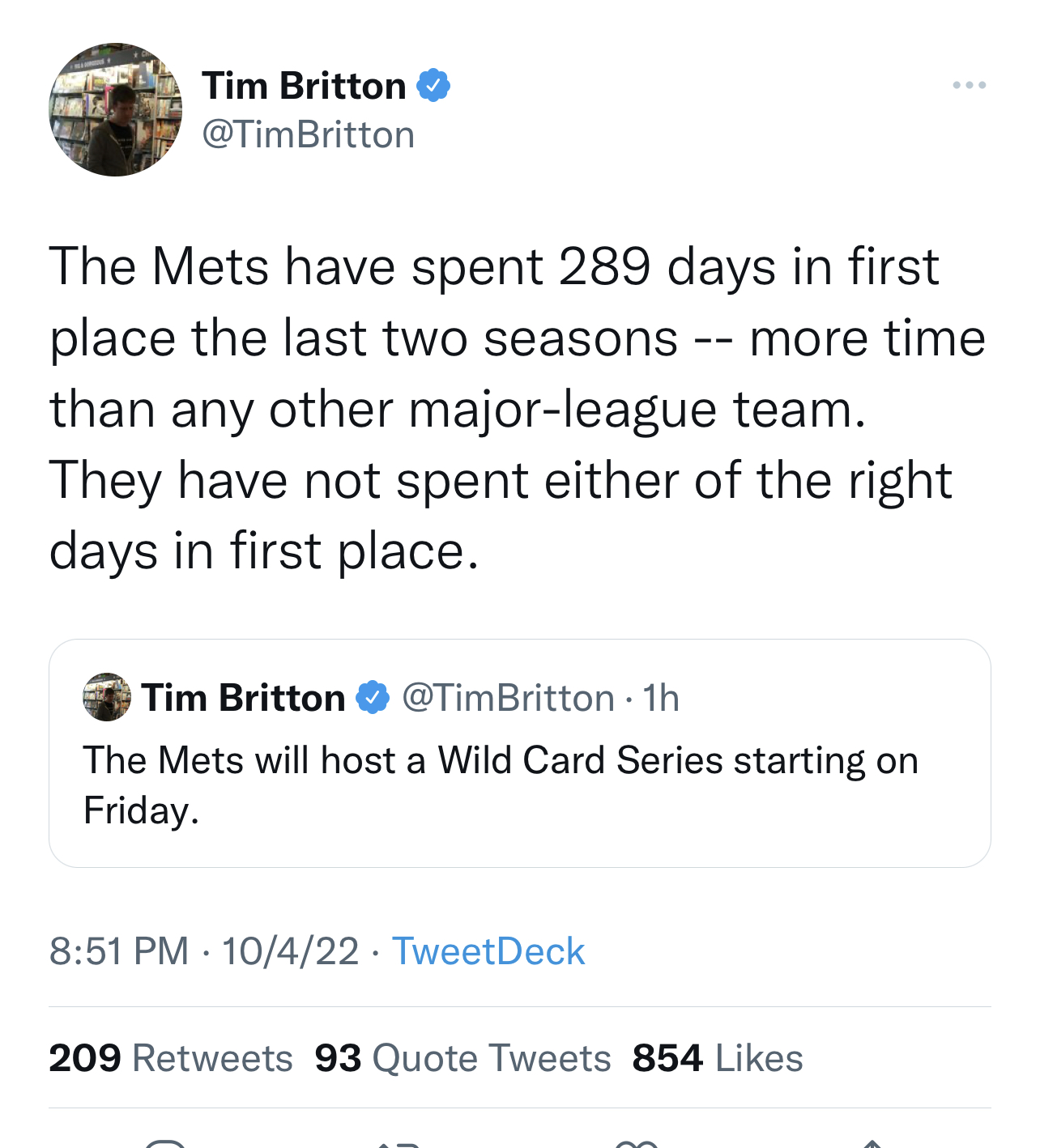Tap the heart like icon at the bottom
The image size is (1040, 1148).
click(636, 1143)
